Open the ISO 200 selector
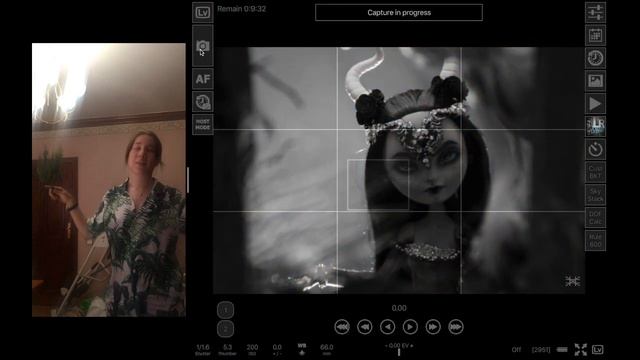The image size is (640, 360). (252, 350)
